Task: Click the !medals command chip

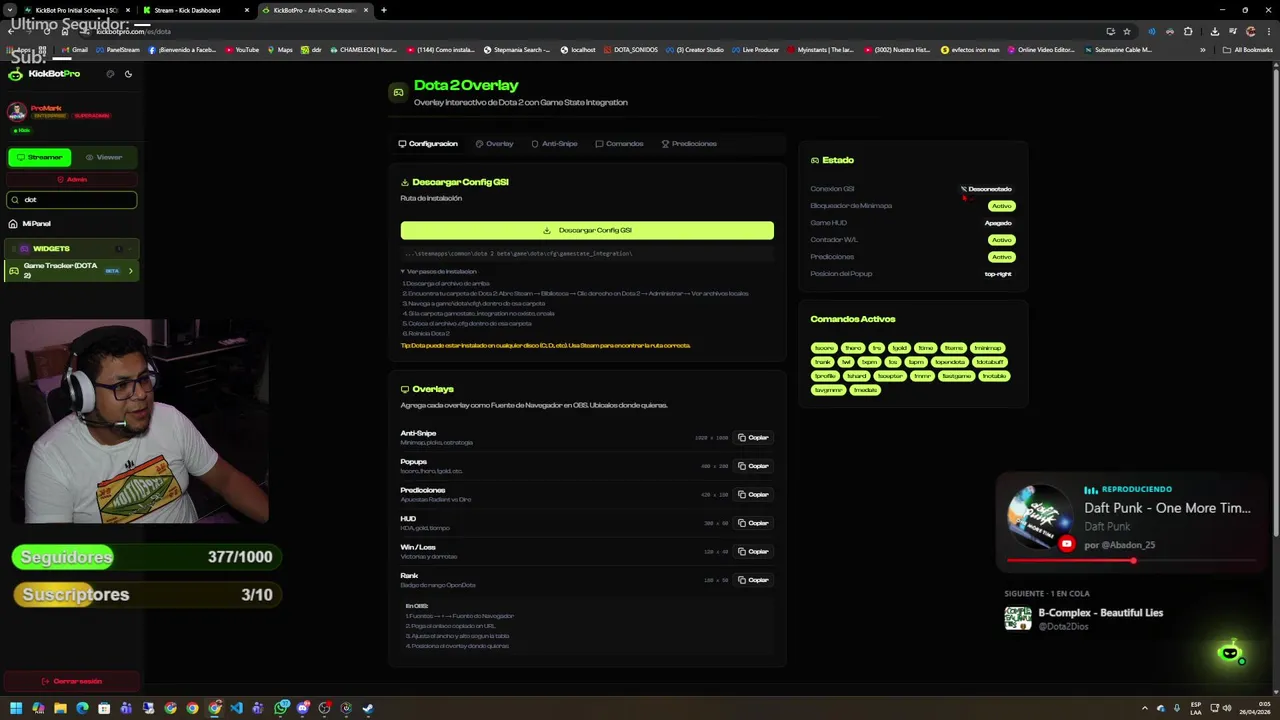Action: click(x=865, y=390)
